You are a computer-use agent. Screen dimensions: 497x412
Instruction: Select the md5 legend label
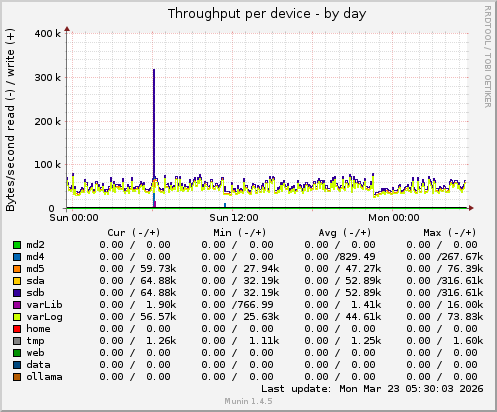tap(35, 269)
